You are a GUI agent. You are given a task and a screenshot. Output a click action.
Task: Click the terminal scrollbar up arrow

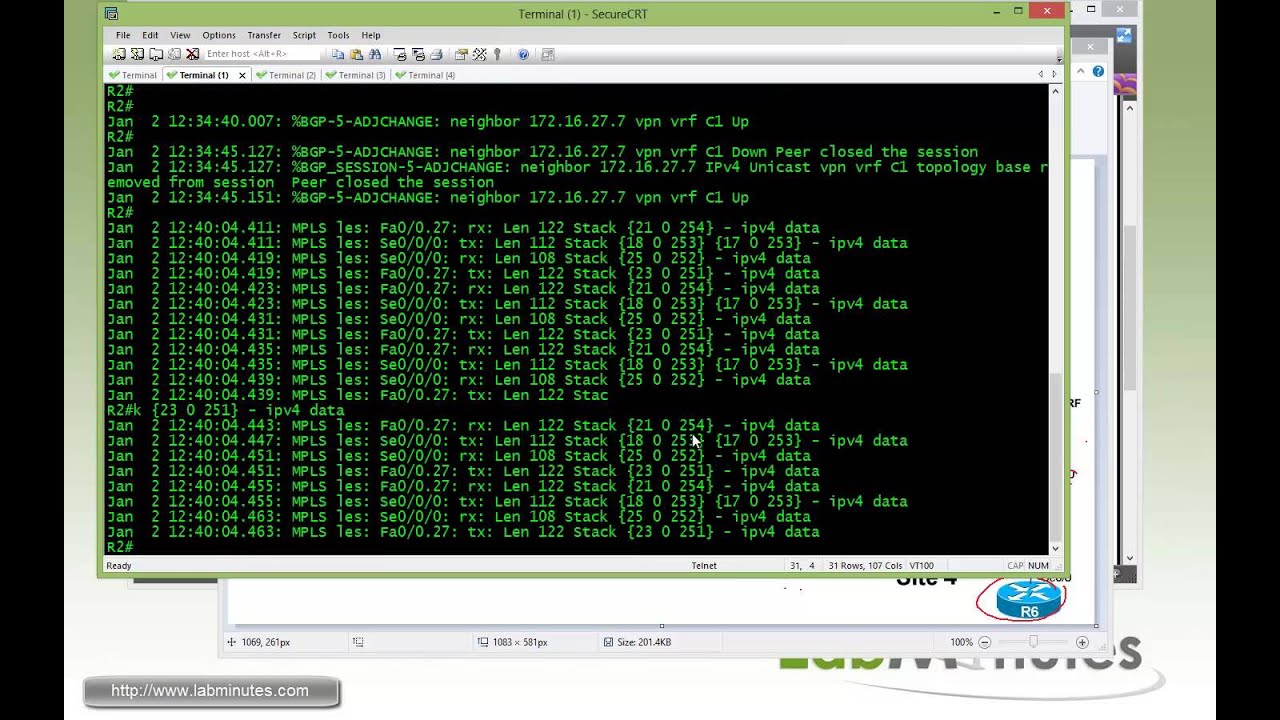pyautogui.click(x=1055, y=91)
